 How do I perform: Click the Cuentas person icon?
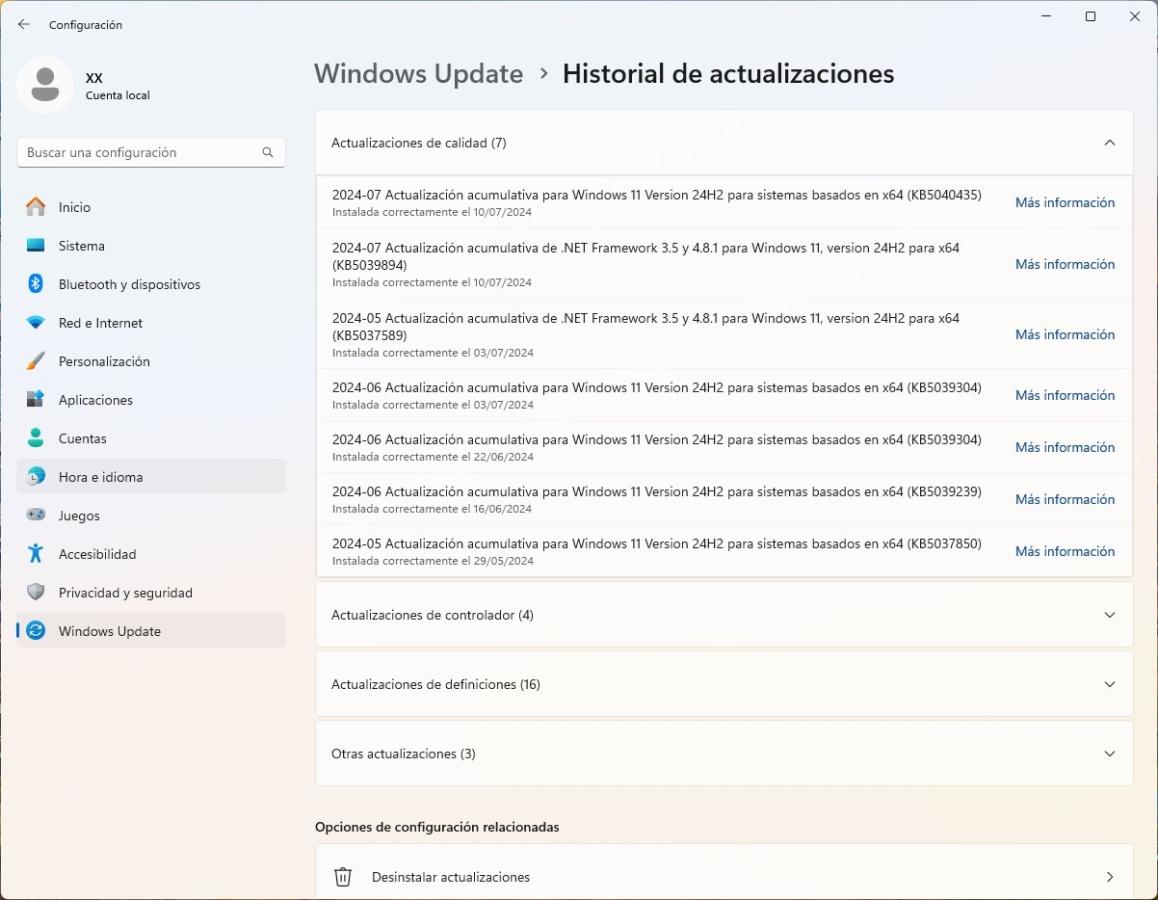(35, 438)
